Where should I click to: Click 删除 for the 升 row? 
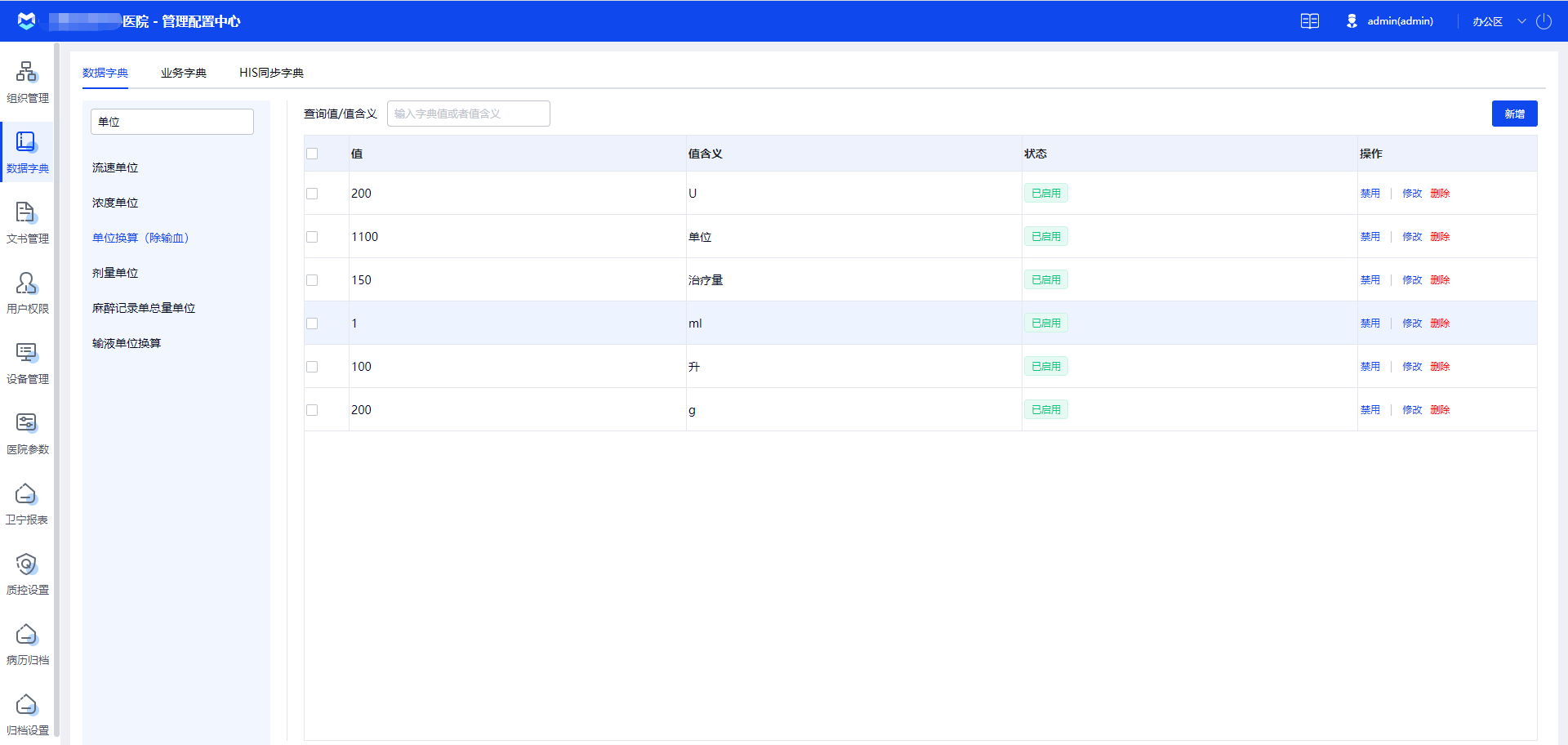click(x=1440, y=367)
